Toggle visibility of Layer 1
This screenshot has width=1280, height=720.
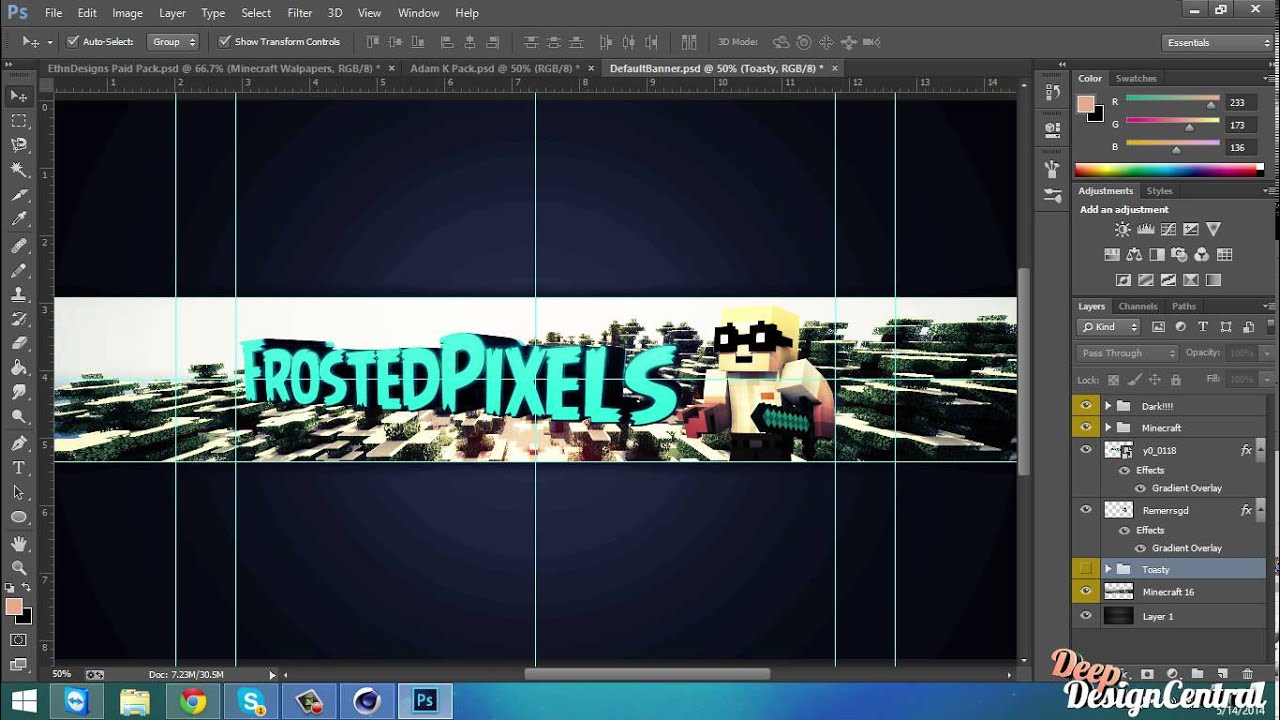(x=1085, y=616)
